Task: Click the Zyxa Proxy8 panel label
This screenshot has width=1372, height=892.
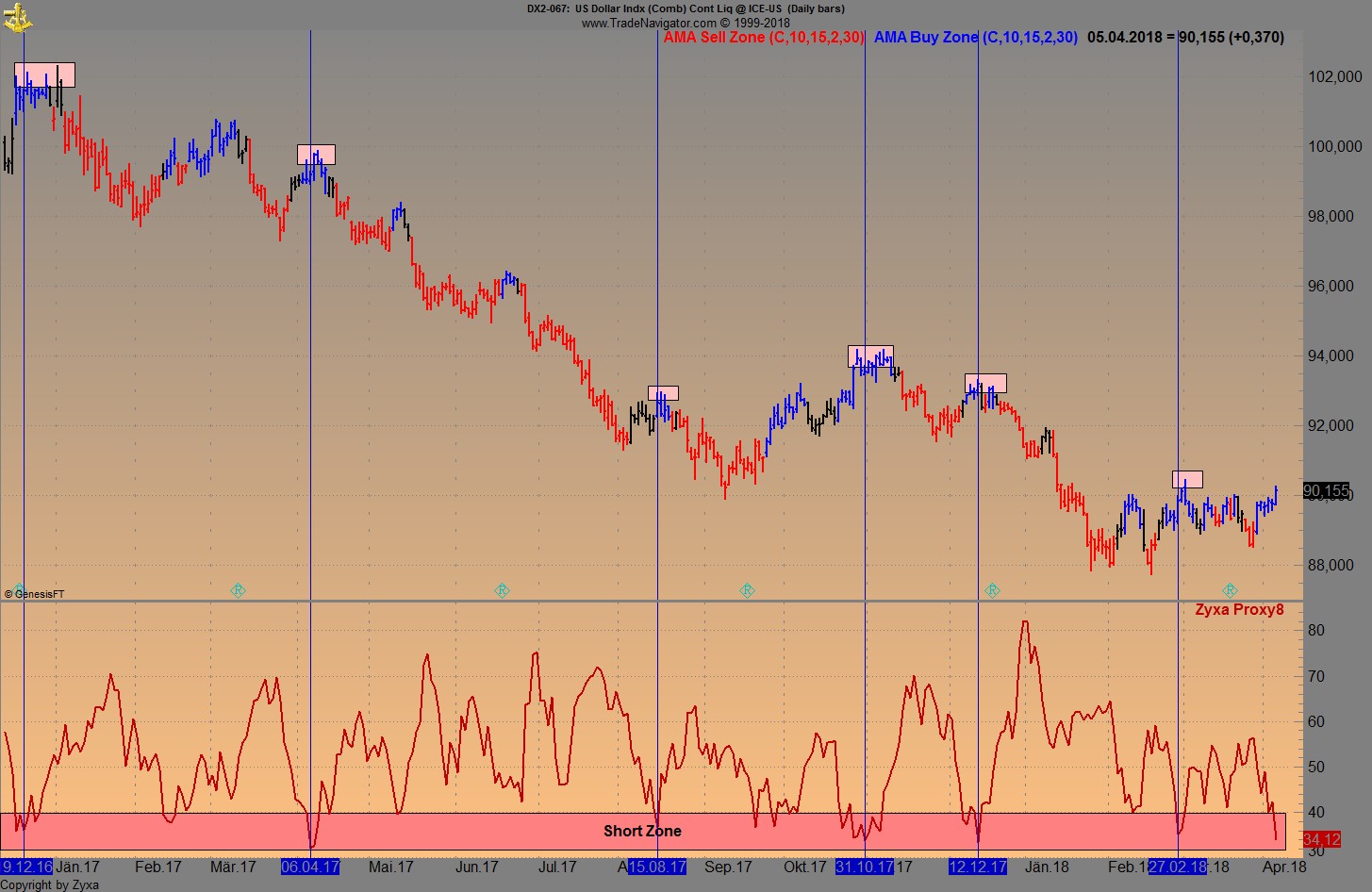Action: [x=1238, y=609]
